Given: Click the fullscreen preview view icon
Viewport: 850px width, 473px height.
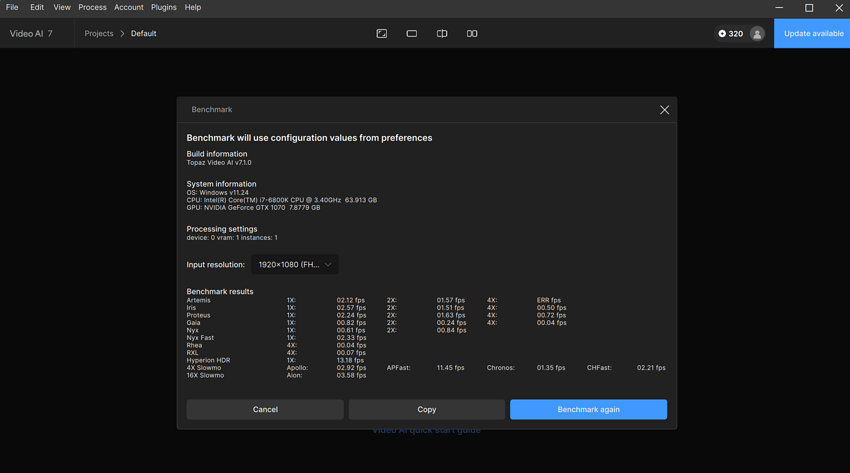Looking at the screenshot, I should [x=382, y=34].
